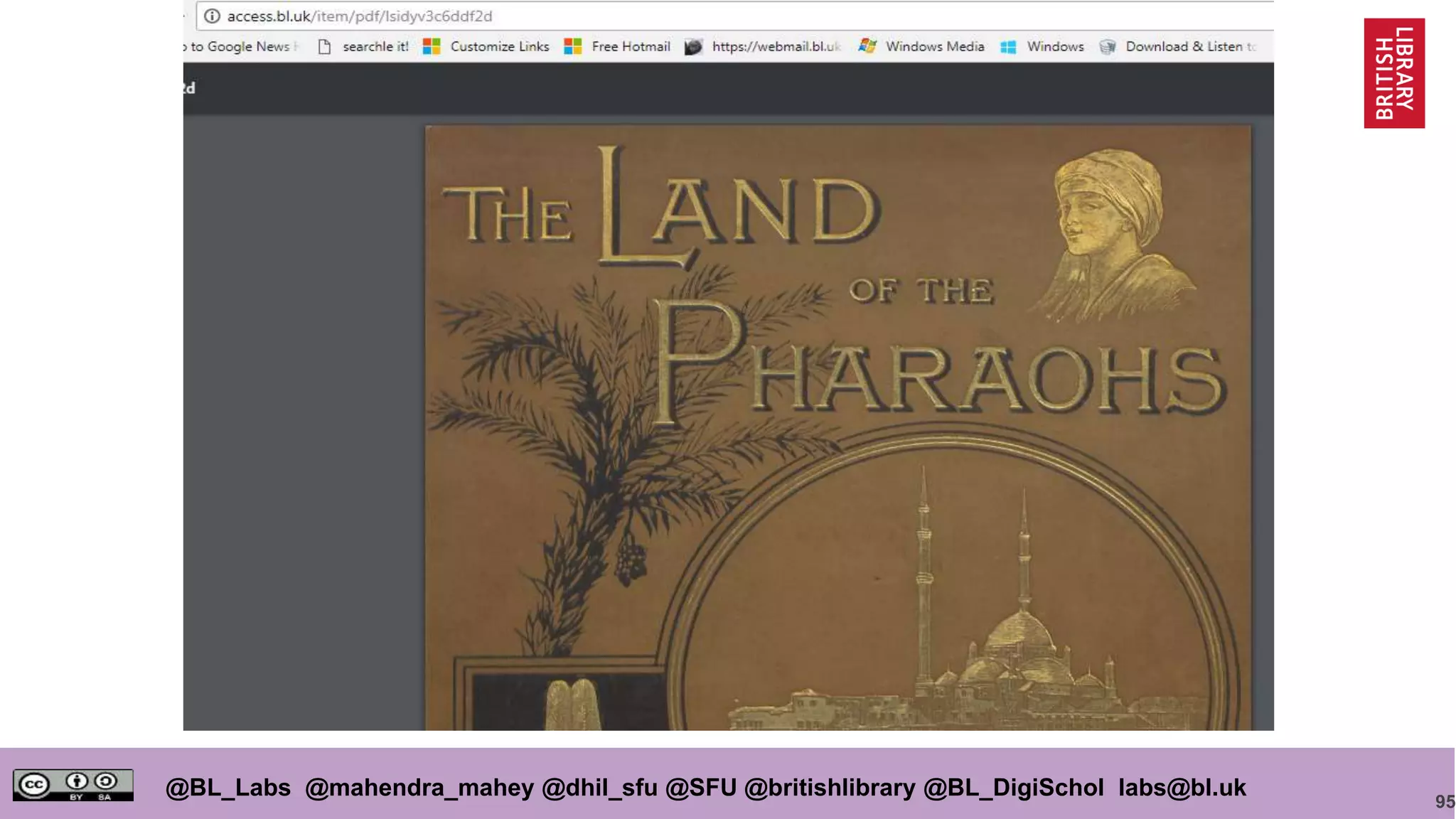The width and height of the screenshot is (1456, 819).
Task: Click the access.bl.uk URL address field
Action: [x=734, y=16]
